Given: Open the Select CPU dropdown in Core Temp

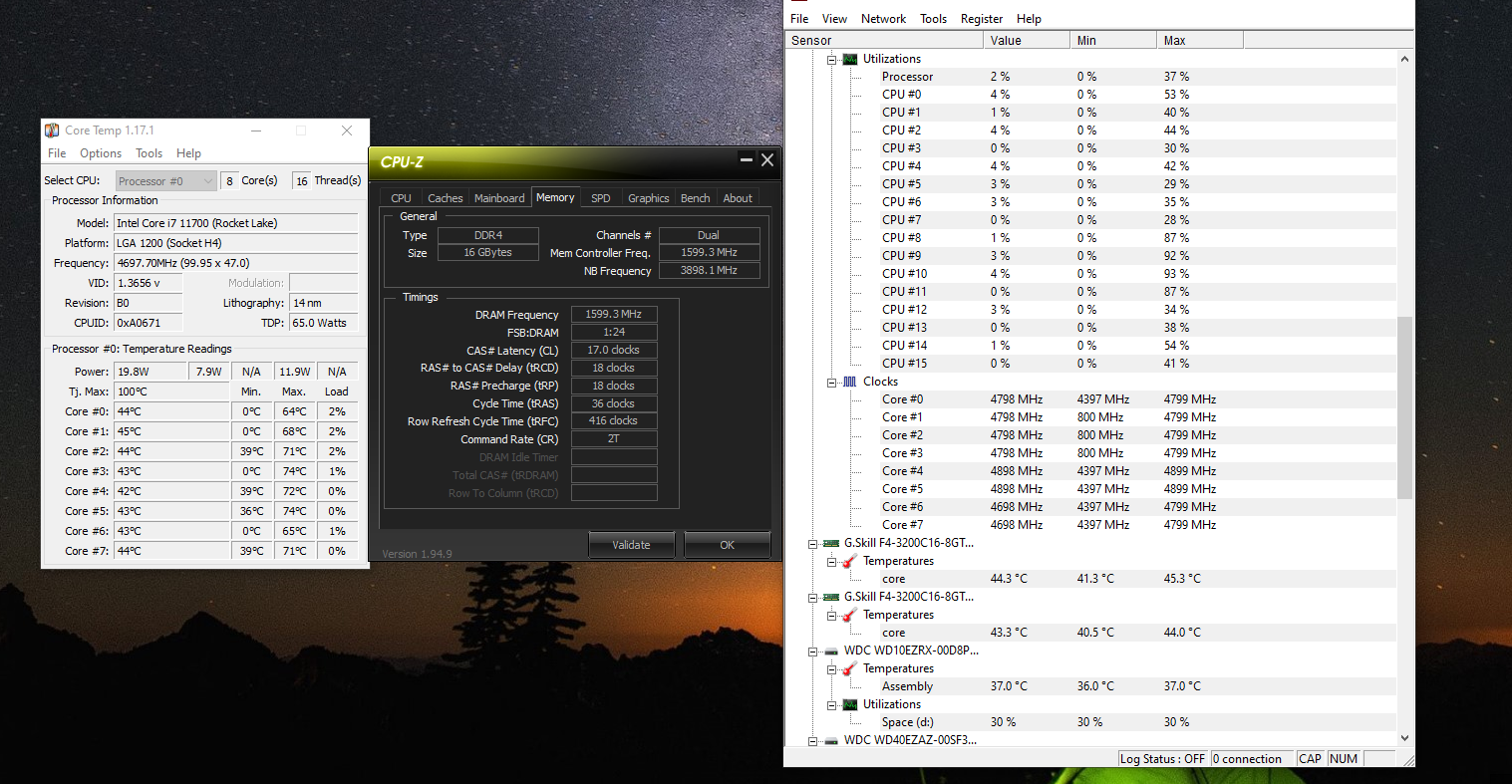Looking at the screenshot, I should (165, 180).
